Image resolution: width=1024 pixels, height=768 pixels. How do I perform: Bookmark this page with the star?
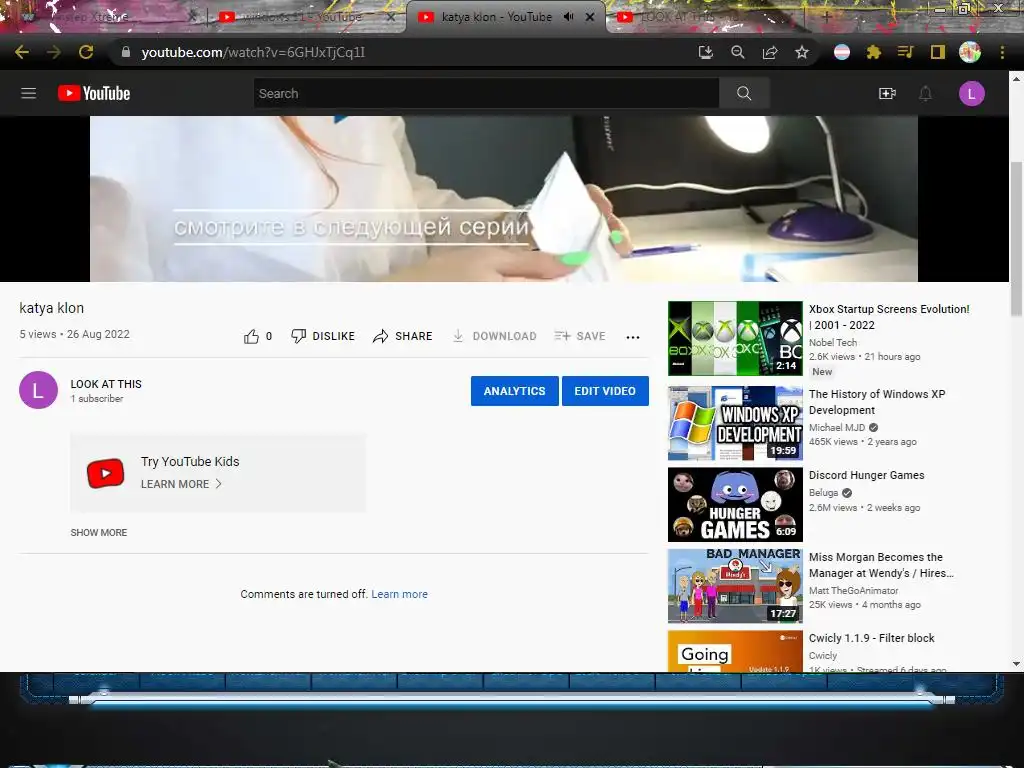tap(802, 52)
